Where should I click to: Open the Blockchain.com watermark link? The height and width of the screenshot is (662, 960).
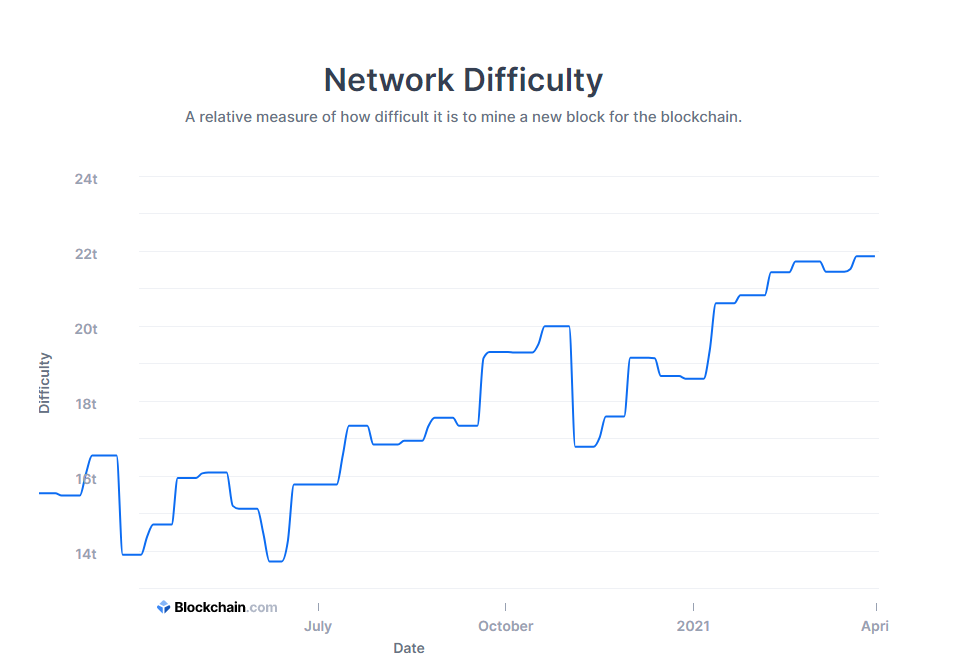pos(217,607)
